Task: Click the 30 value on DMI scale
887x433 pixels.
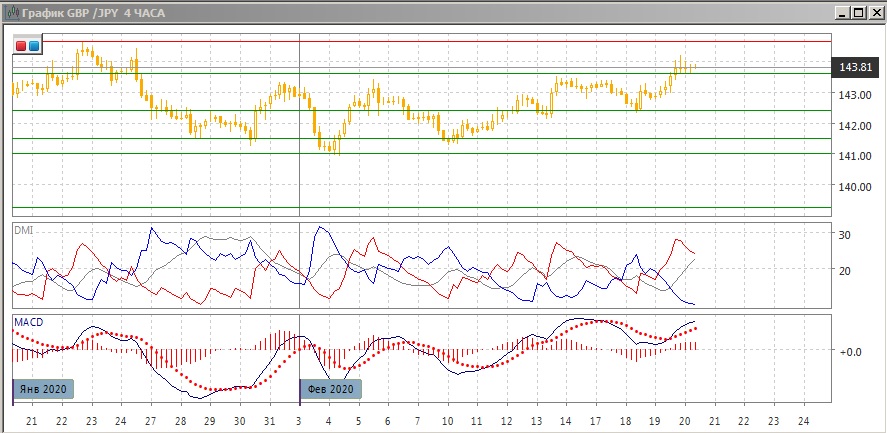Action: (x=844, y=234)
